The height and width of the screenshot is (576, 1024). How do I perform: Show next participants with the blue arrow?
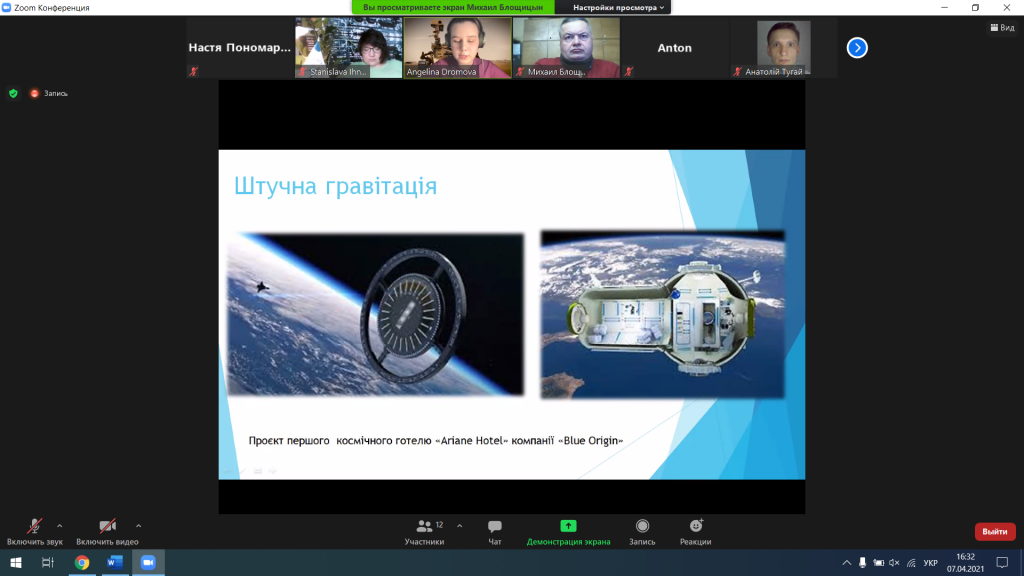point(857,48)
